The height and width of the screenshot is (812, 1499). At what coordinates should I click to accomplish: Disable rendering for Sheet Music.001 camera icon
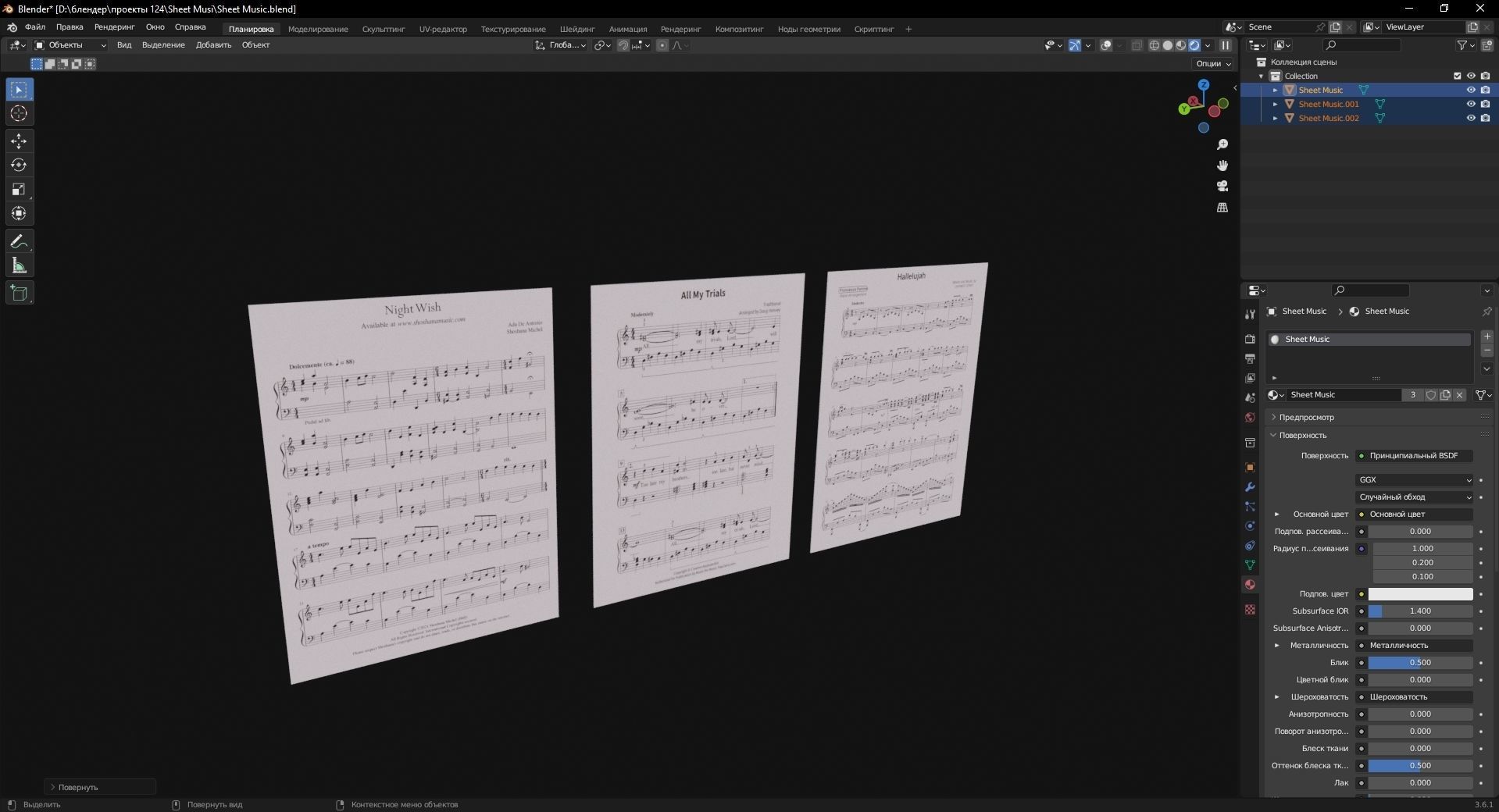coord(1485,104)
